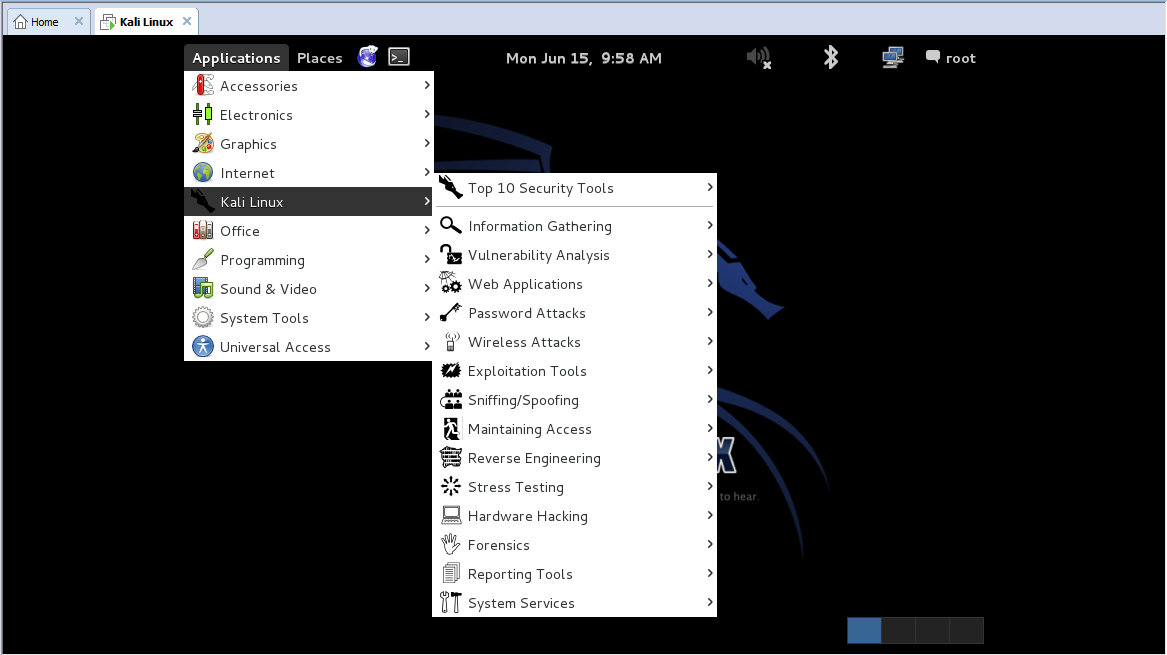
Task: Click the Universal Access icon
Action: pyautogui.click(x=202, y=347)
